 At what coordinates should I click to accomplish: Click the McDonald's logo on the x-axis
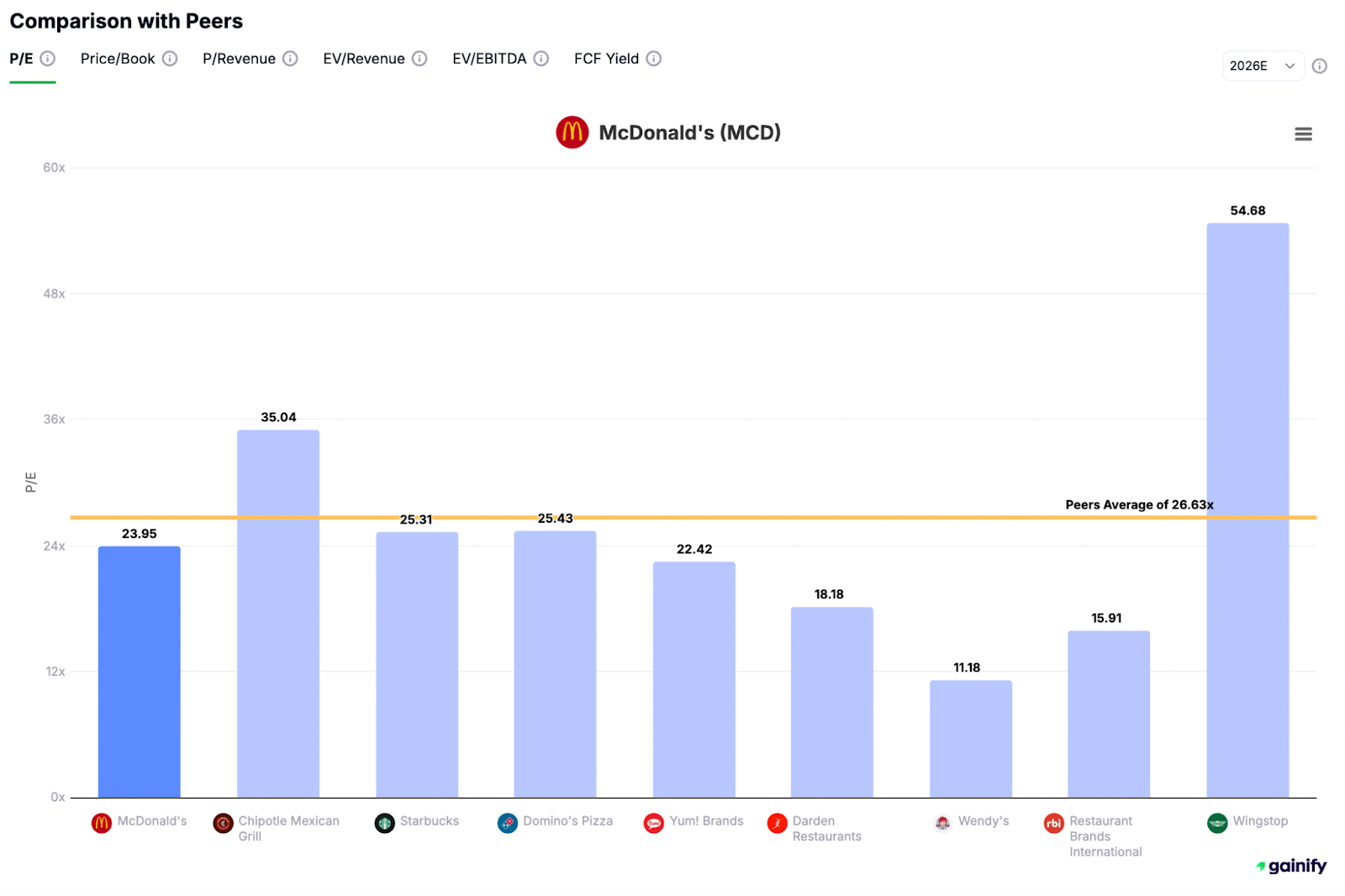click(102, 823)
